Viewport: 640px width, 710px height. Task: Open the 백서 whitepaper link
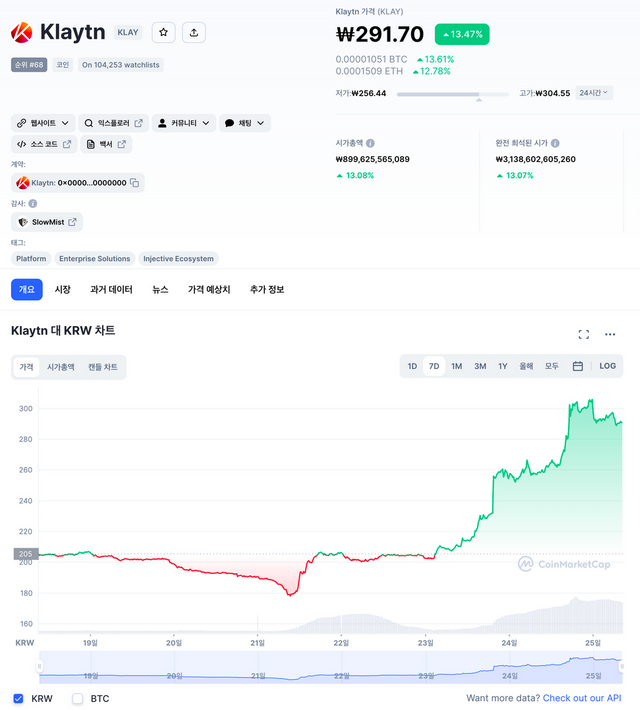[x=106, y=144]
